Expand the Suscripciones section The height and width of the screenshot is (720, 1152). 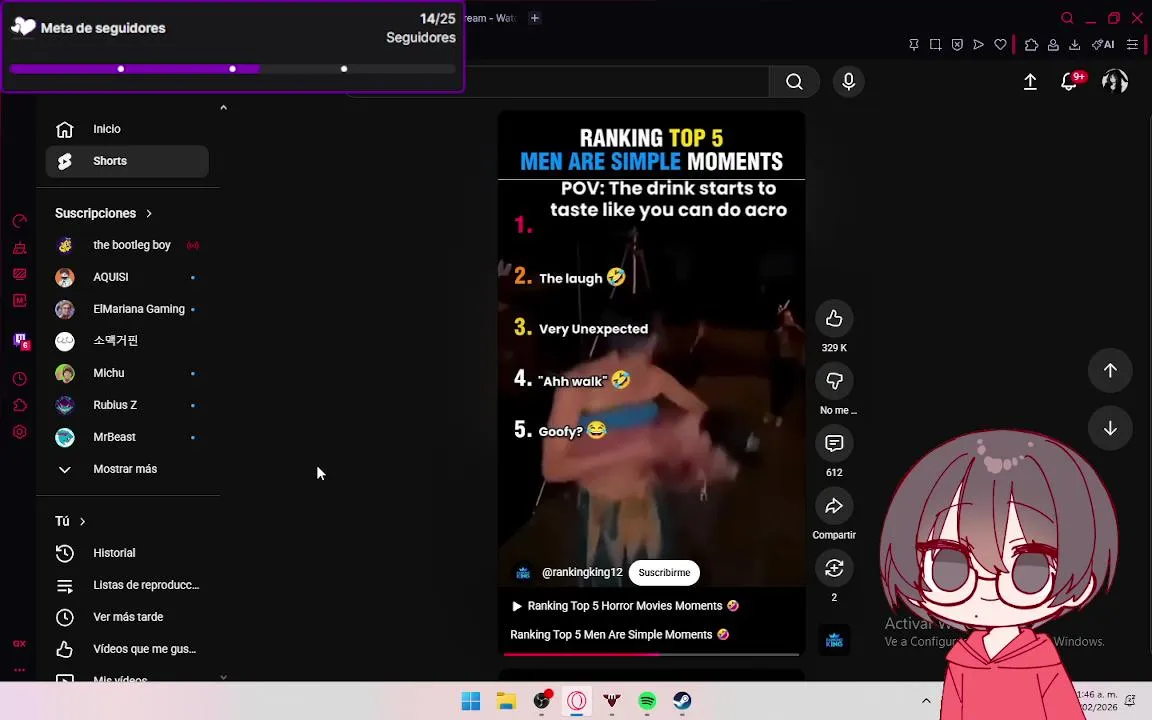tap(104, 213)
